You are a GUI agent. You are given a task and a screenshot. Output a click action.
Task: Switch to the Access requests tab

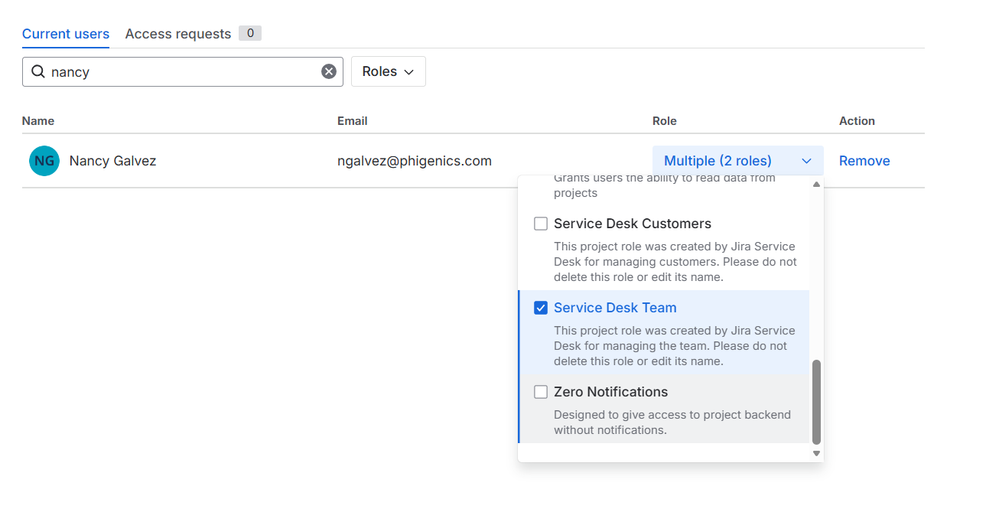coord(178,34)
